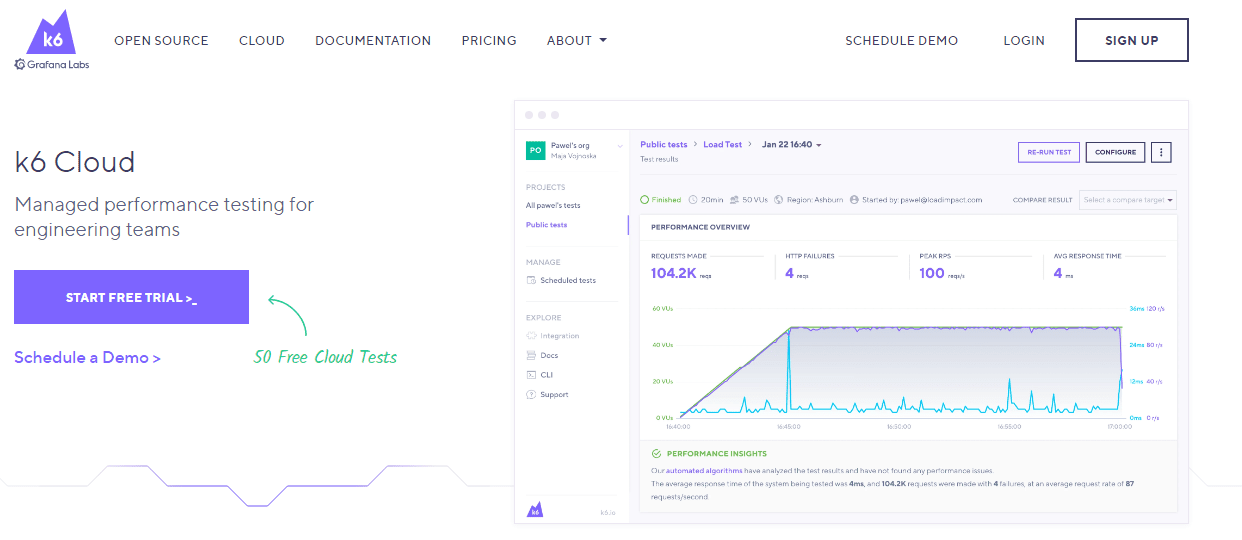Open the three-dot more options menu
Viewport: 1242px width, 540px height.
(1161, 152)
